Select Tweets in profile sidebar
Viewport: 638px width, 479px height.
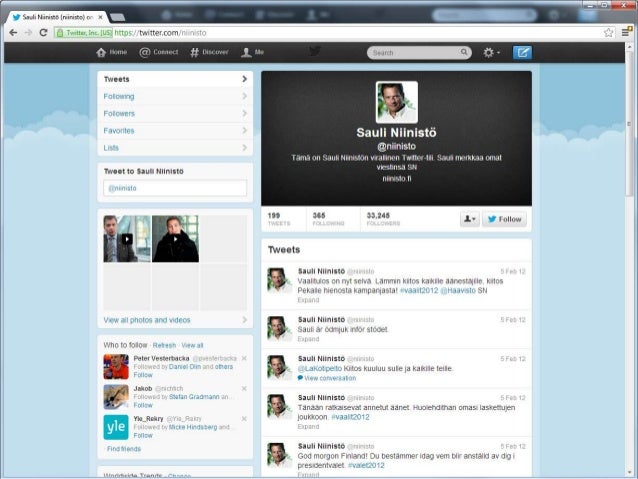(x=175, y=79)
